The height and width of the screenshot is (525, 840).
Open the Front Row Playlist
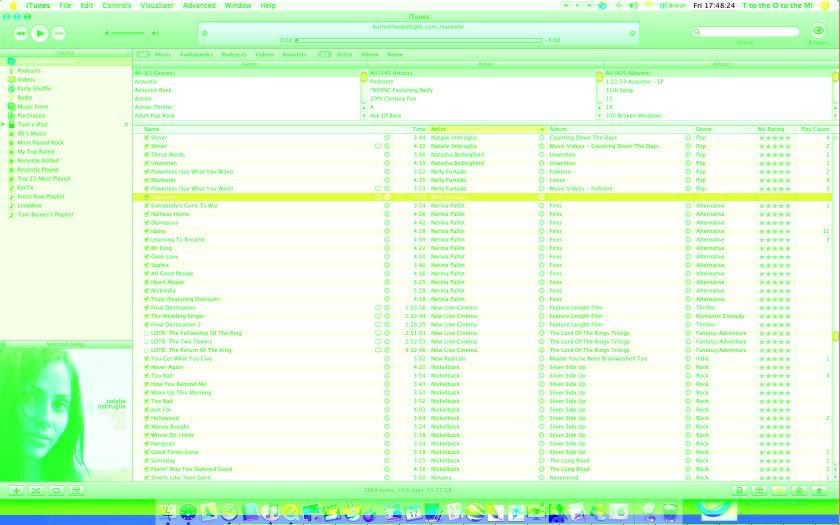coord(41,197)
